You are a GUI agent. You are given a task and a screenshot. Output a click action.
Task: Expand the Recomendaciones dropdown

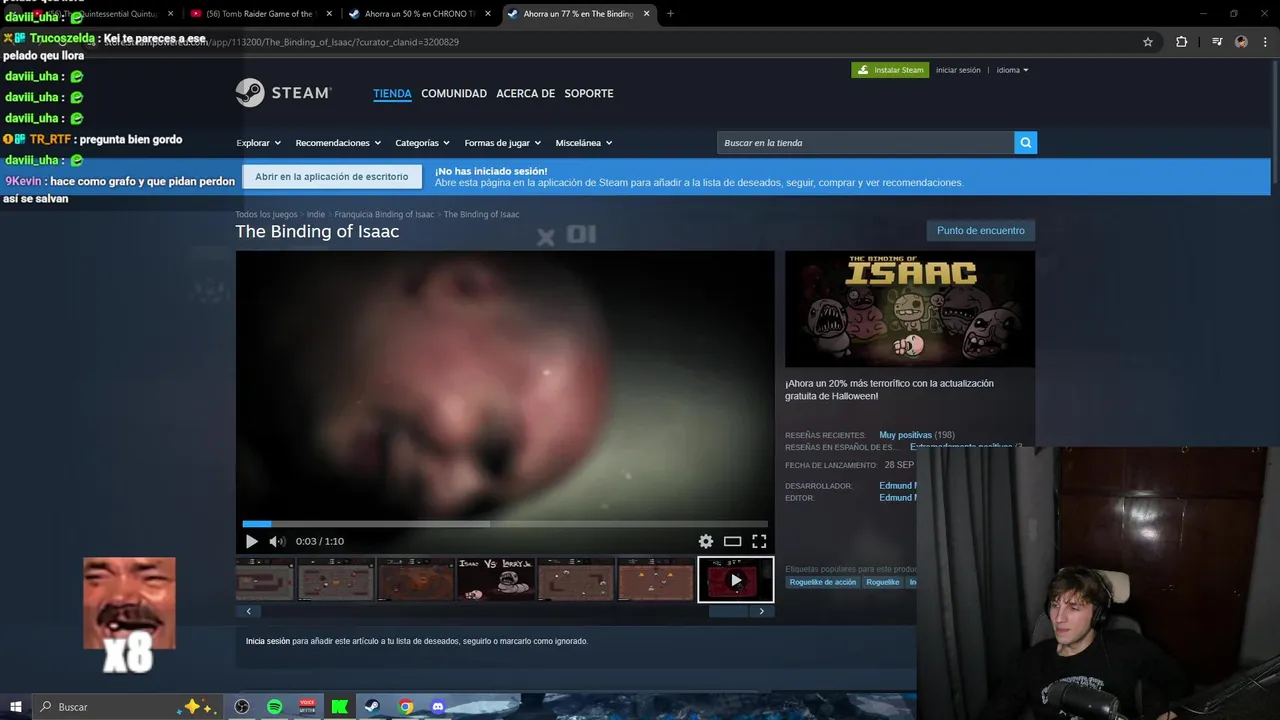(338, 143)
